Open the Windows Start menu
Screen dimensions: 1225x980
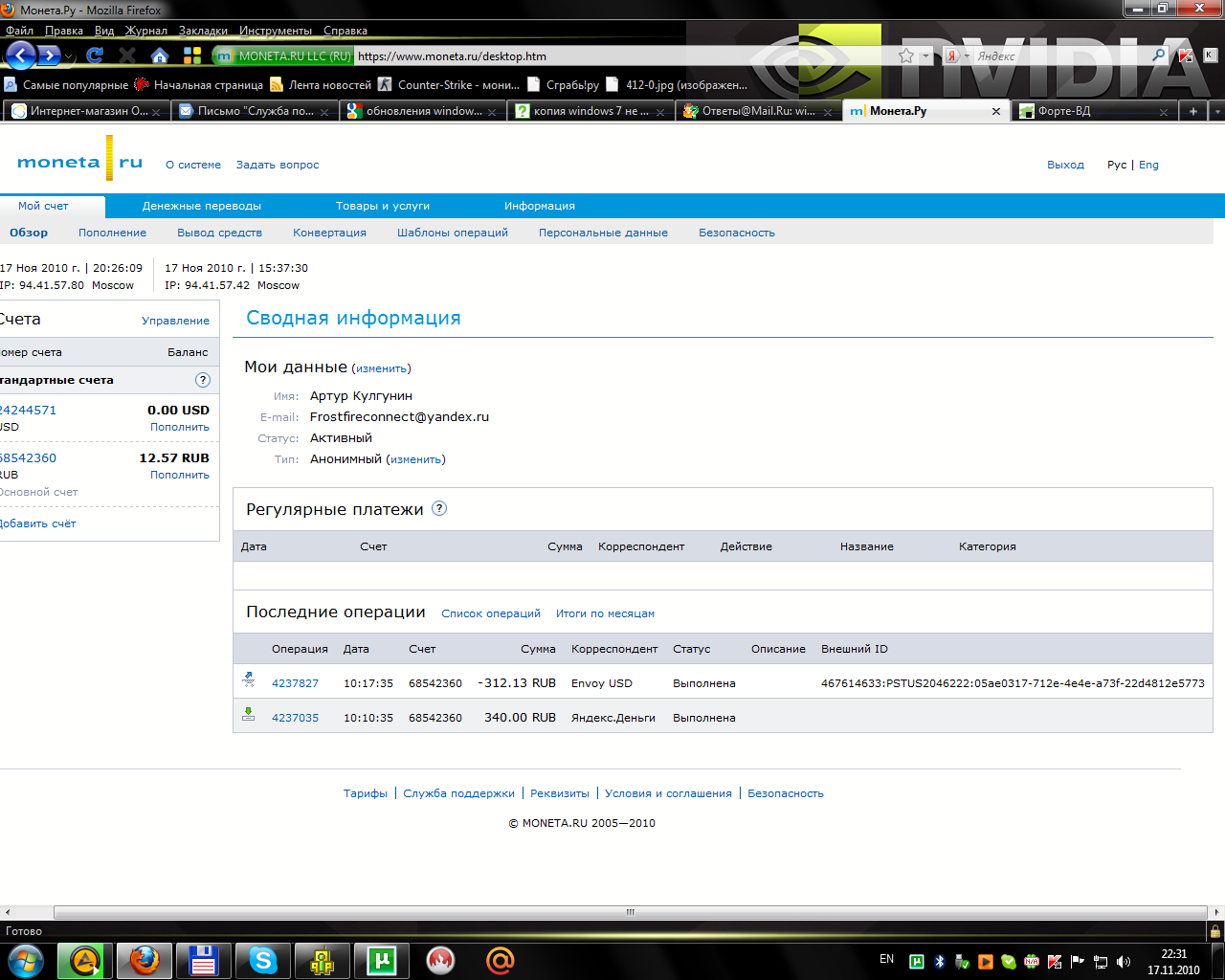point(25,959)
